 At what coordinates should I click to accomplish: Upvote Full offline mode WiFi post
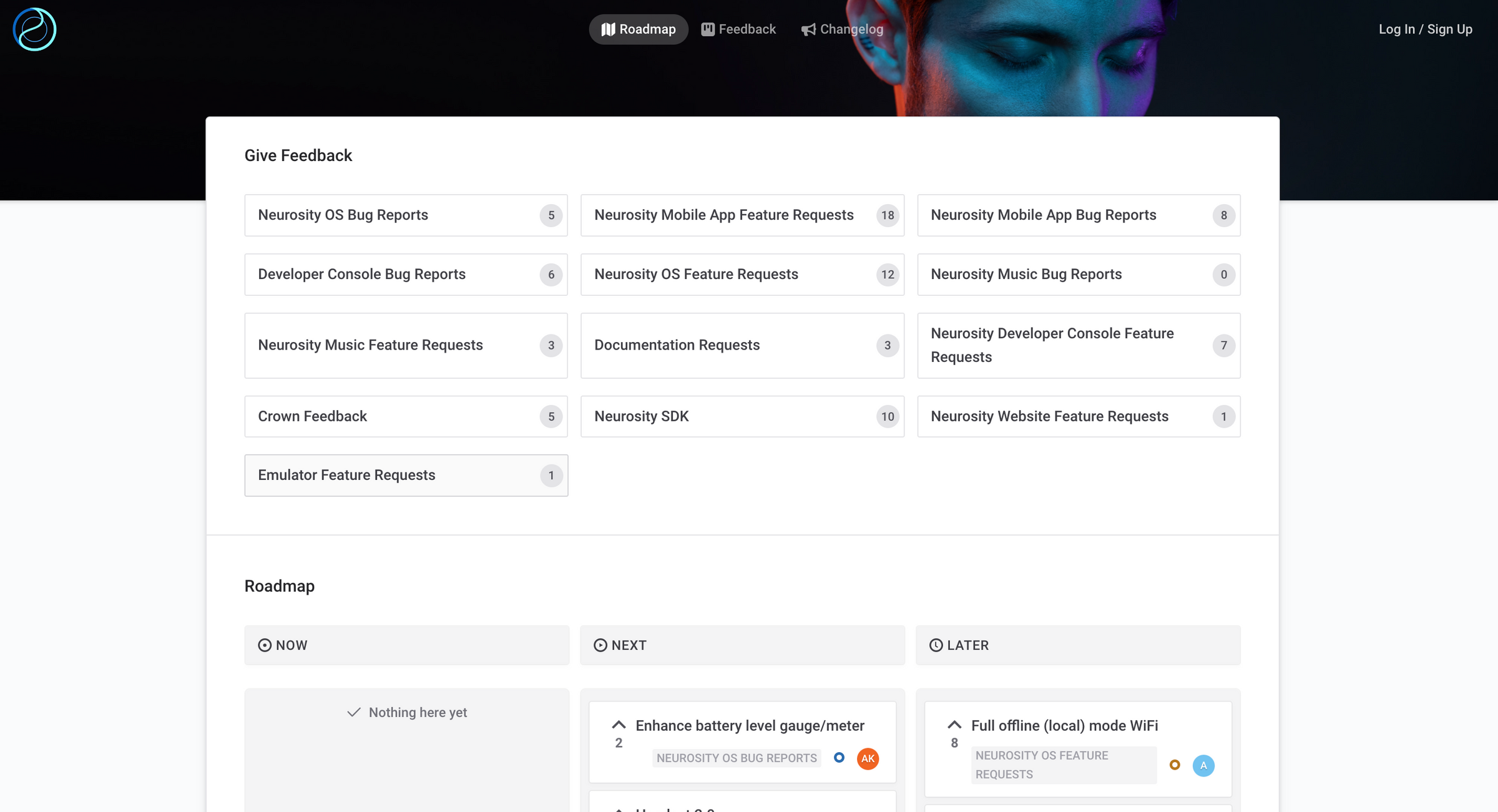tap(954, 725)
